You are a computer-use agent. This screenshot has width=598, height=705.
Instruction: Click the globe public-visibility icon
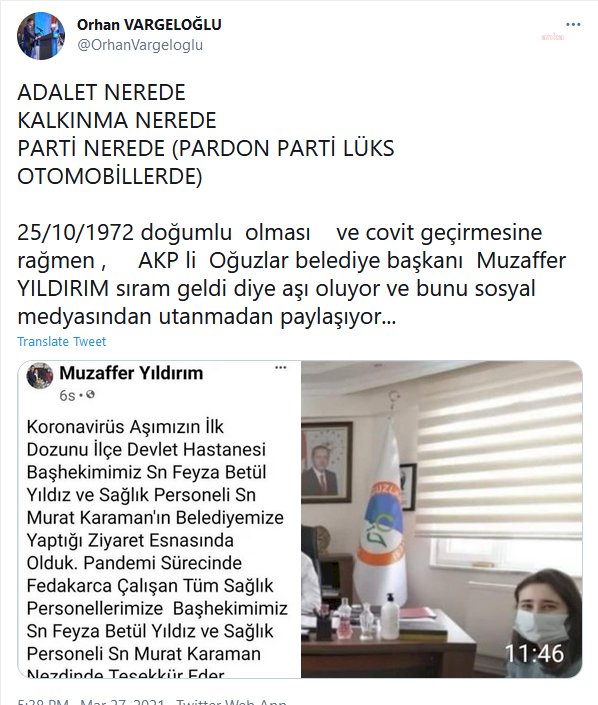tap(90, 395)
